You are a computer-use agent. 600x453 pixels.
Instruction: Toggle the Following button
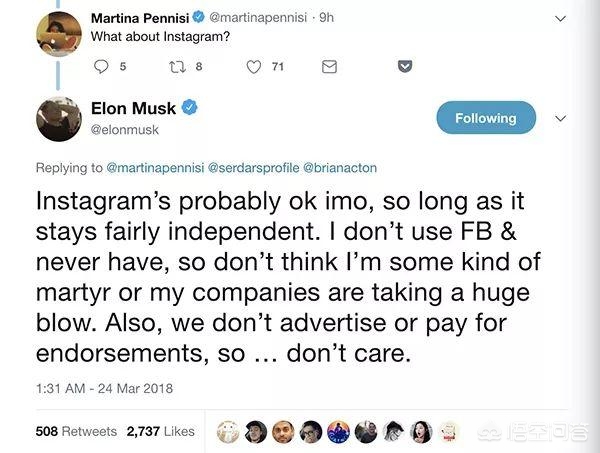(485, 118)
